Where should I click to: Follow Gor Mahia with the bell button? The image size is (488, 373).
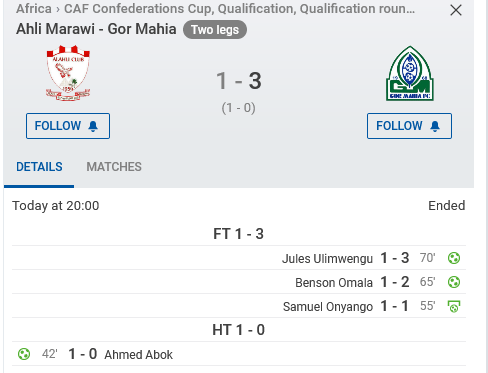point(409,126)
